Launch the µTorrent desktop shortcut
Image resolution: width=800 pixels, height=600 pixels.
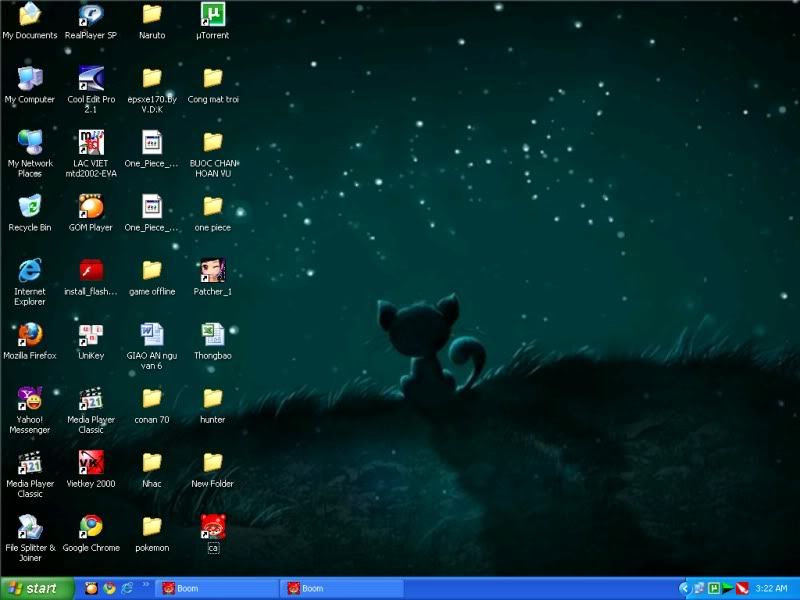[213, 20]
